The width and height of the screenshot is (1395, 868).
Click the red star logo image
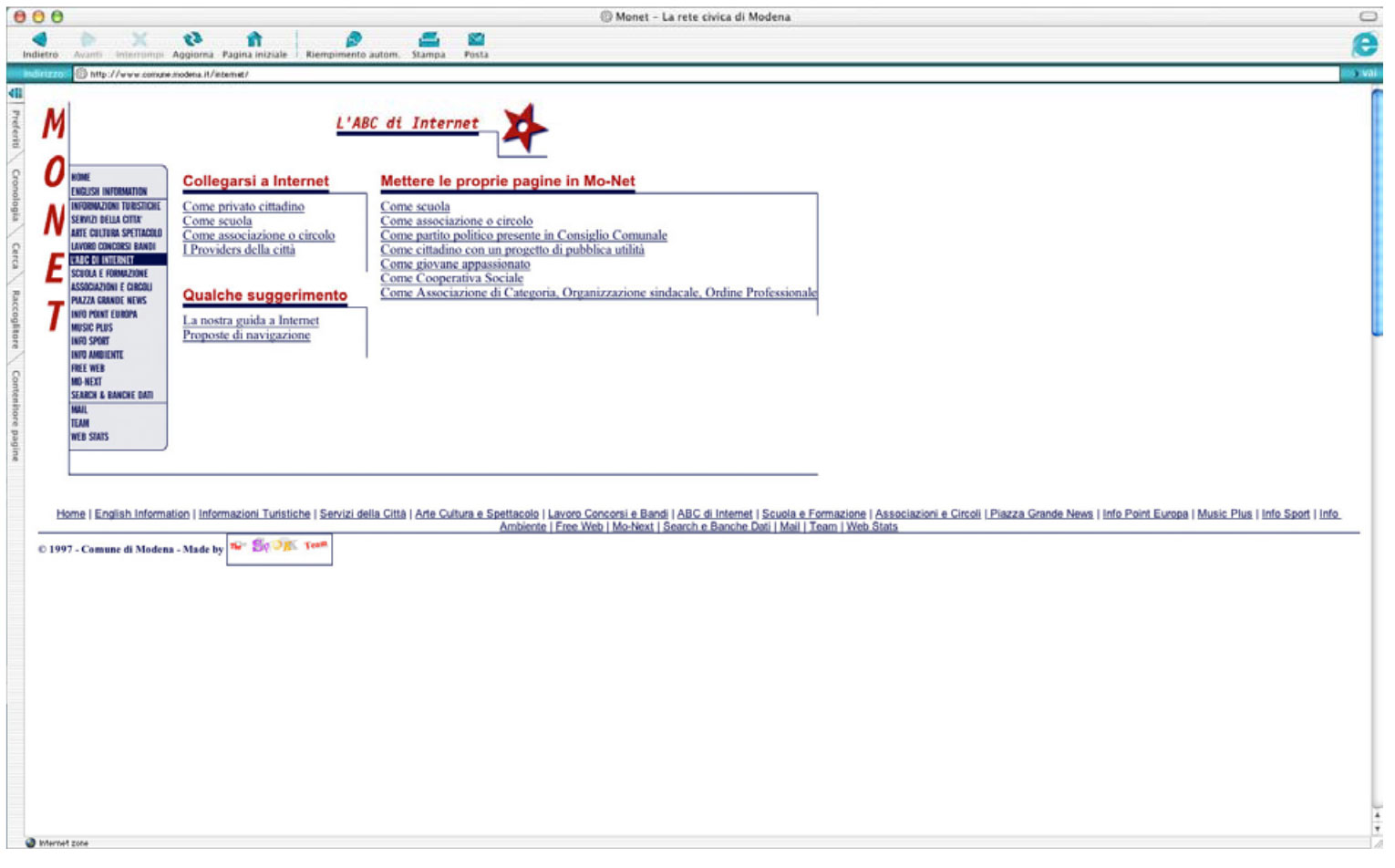tap(525, 128)
